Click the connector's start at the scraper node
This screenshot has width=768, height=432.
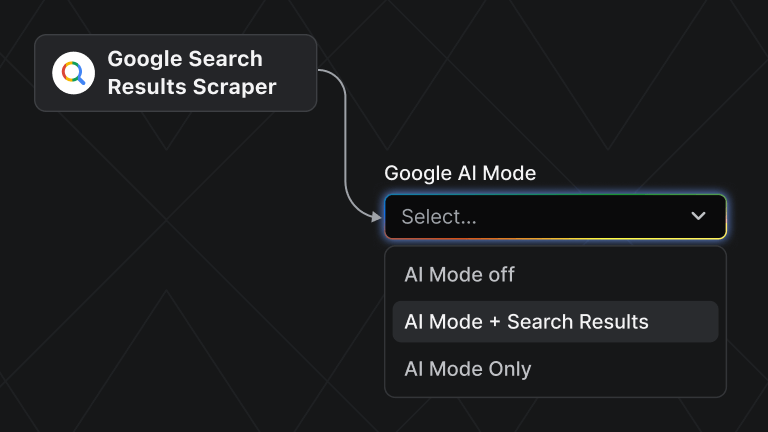(x=320, y=72)
